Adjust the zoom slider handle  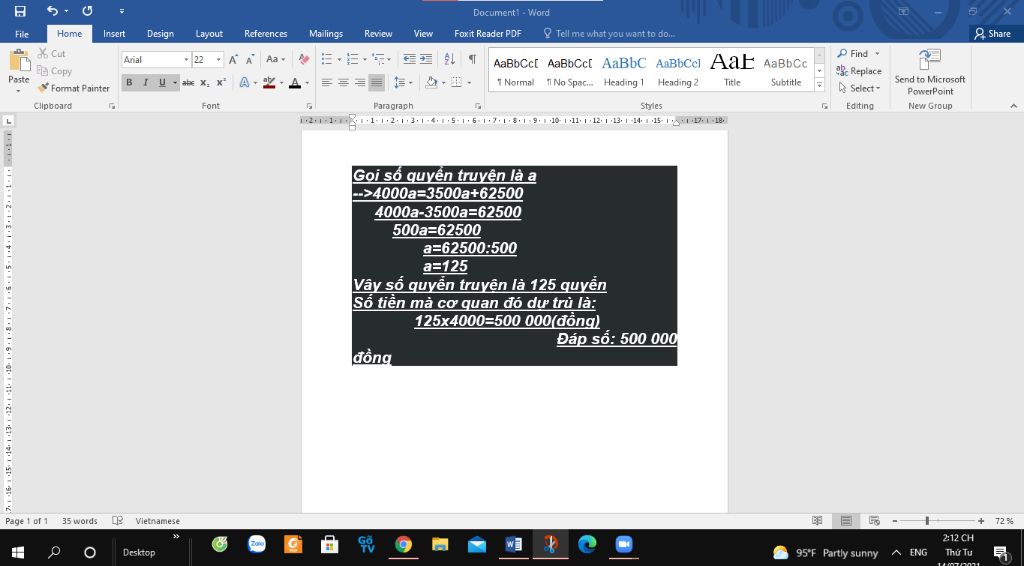coord(927,521)
